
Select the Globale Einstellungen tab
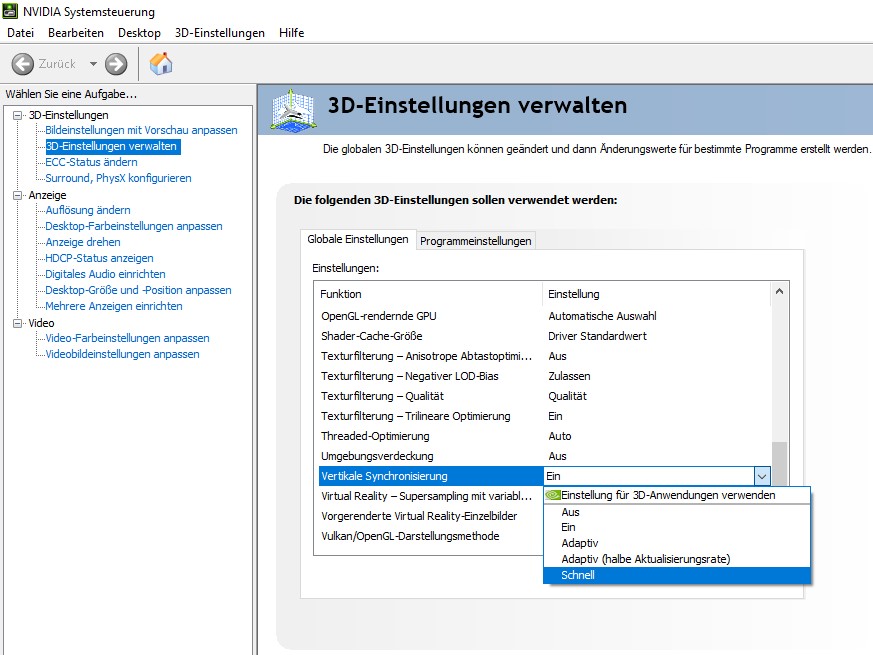(357, 239)
